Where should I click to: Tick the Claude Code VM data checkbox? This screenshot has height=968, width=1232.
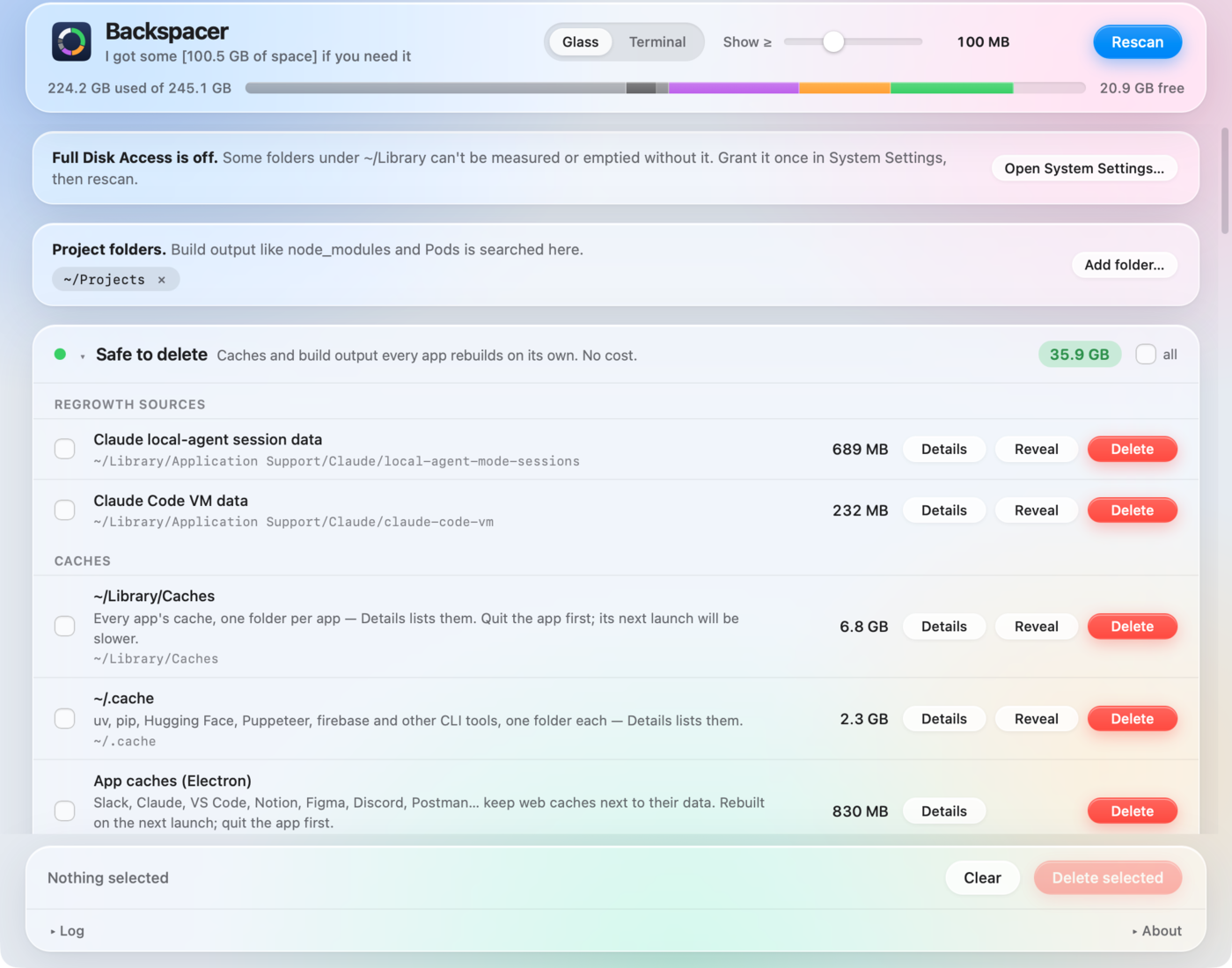(x=65, y=510)
